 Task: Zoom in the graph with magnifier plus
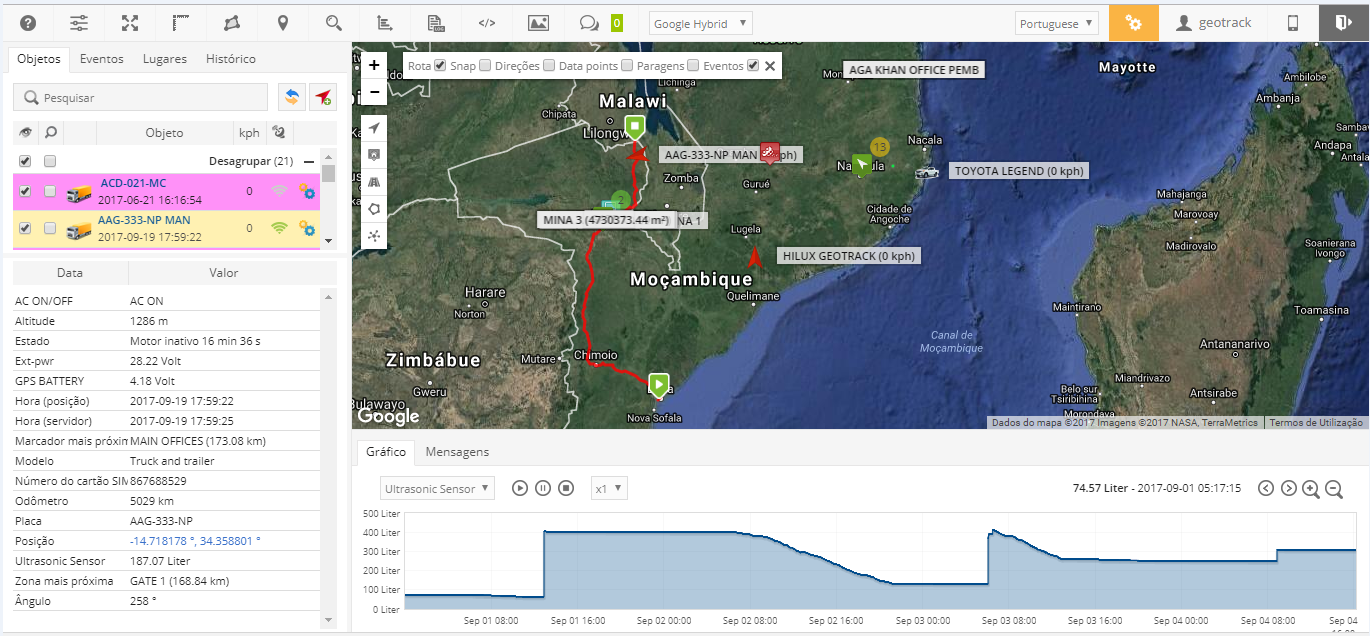click(1311, 488)
